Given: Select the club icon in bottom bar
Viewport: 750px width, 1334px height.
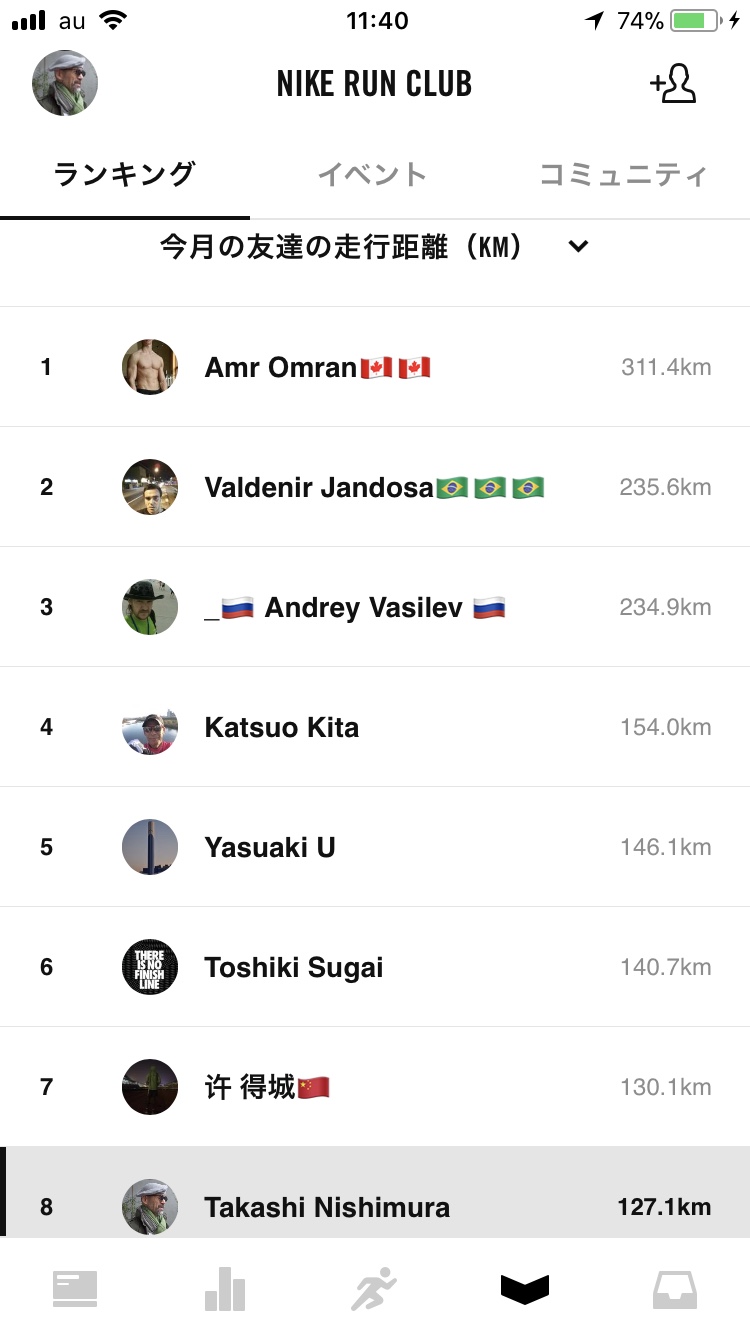Looking at the screenshot, I should click(x=525, y=1288).
